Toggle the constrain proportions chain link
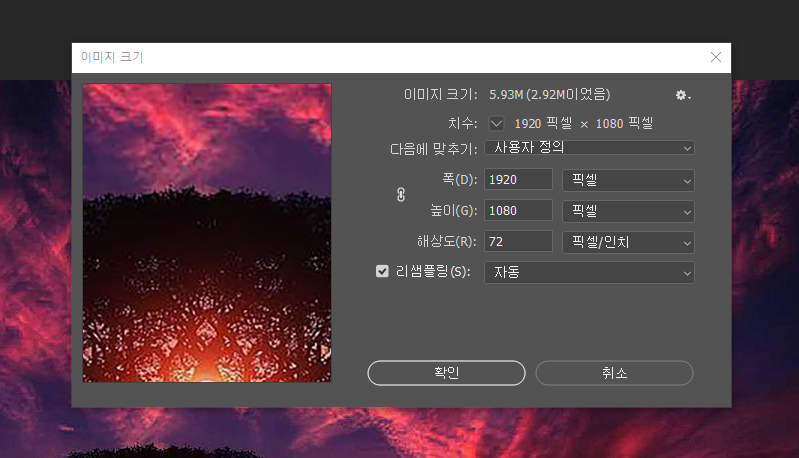This screenshot has height=458, width=799. click(x=401, y=195)
